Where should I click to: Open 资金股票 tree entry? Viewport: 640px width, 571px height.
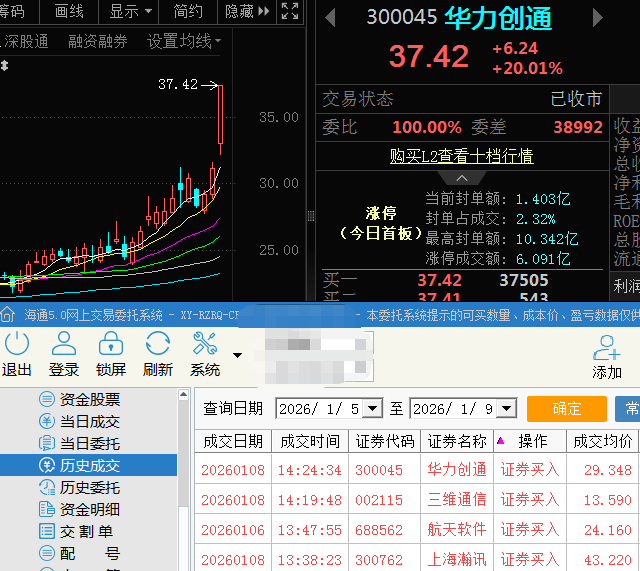(90, 399)
